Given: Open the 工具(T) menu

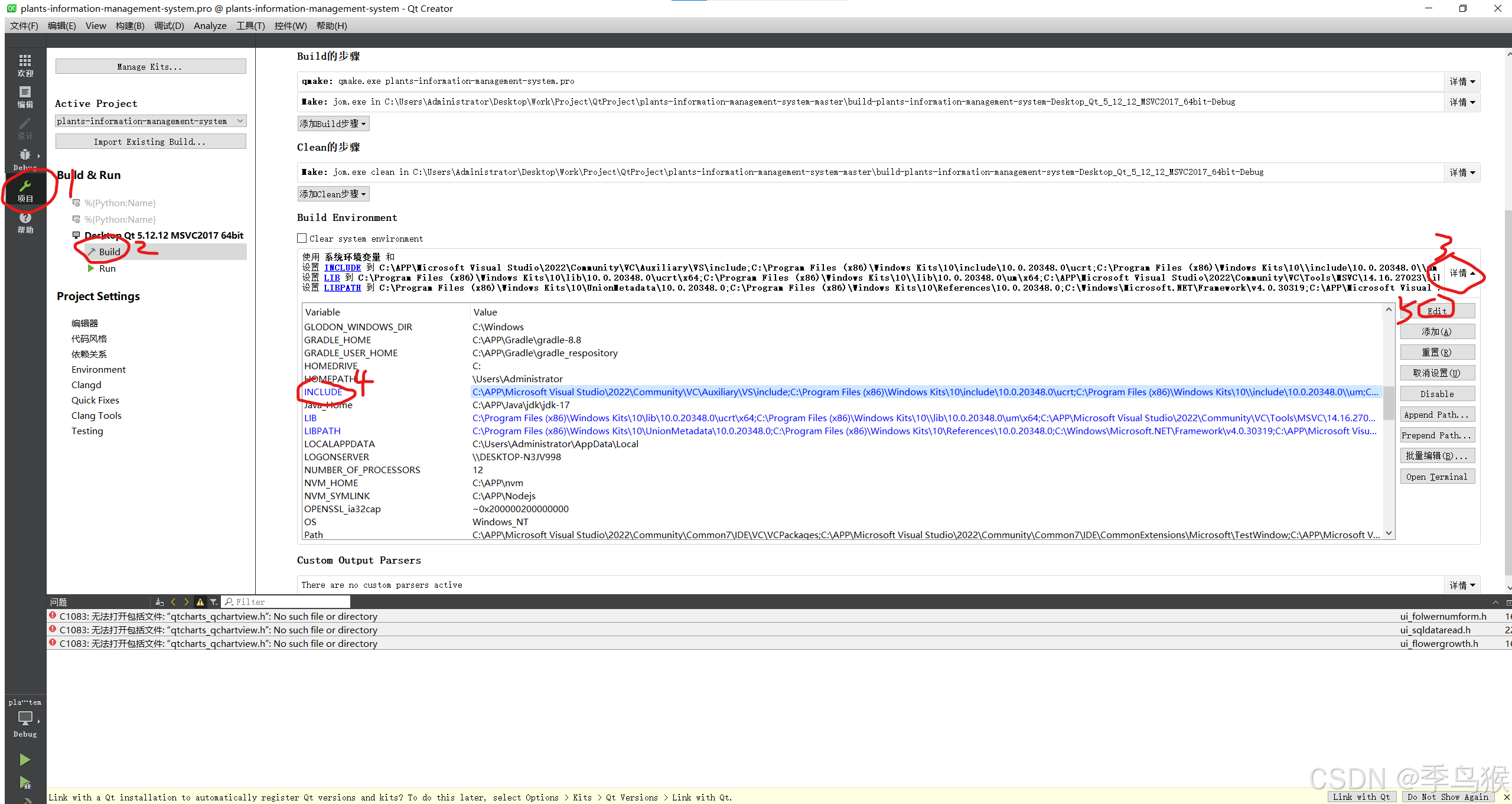Looking at the screenshot, I should 250,25.
